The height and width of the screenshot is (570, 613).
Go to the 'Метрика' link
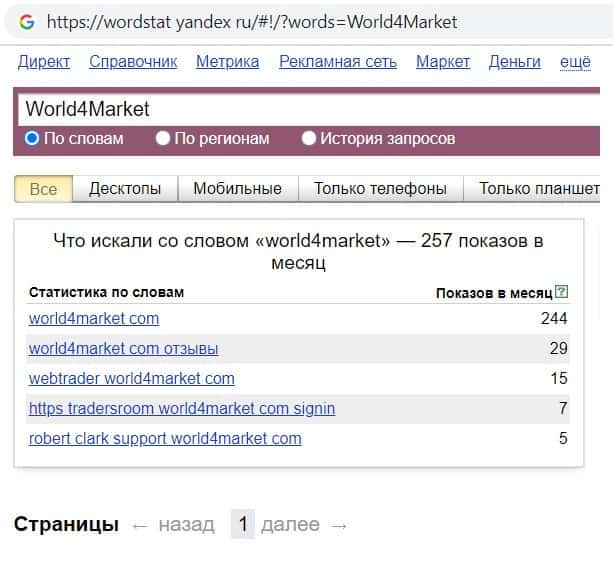[x=227, y=62]
